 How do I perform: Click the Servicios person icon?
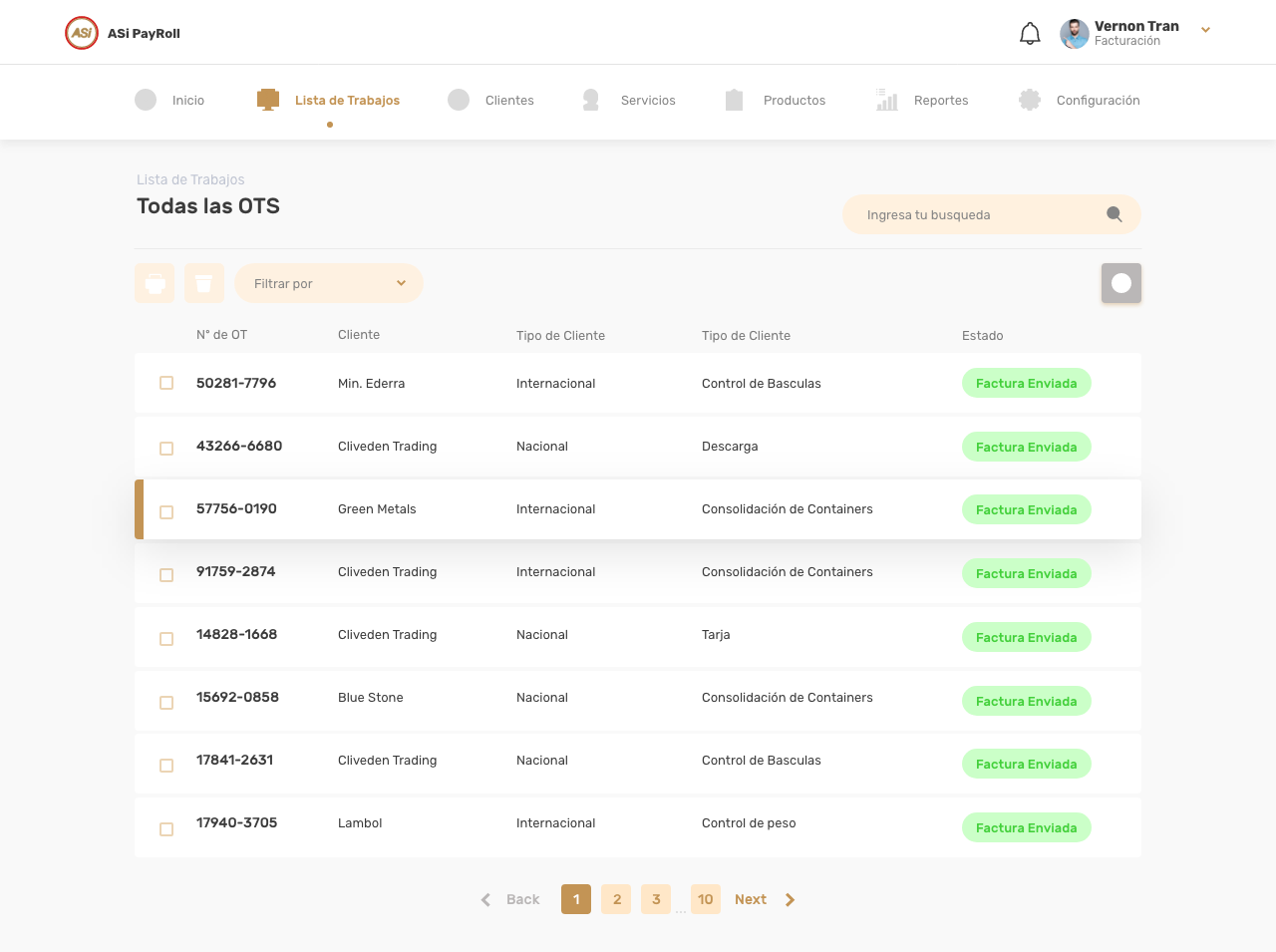(x=591, y=100)
